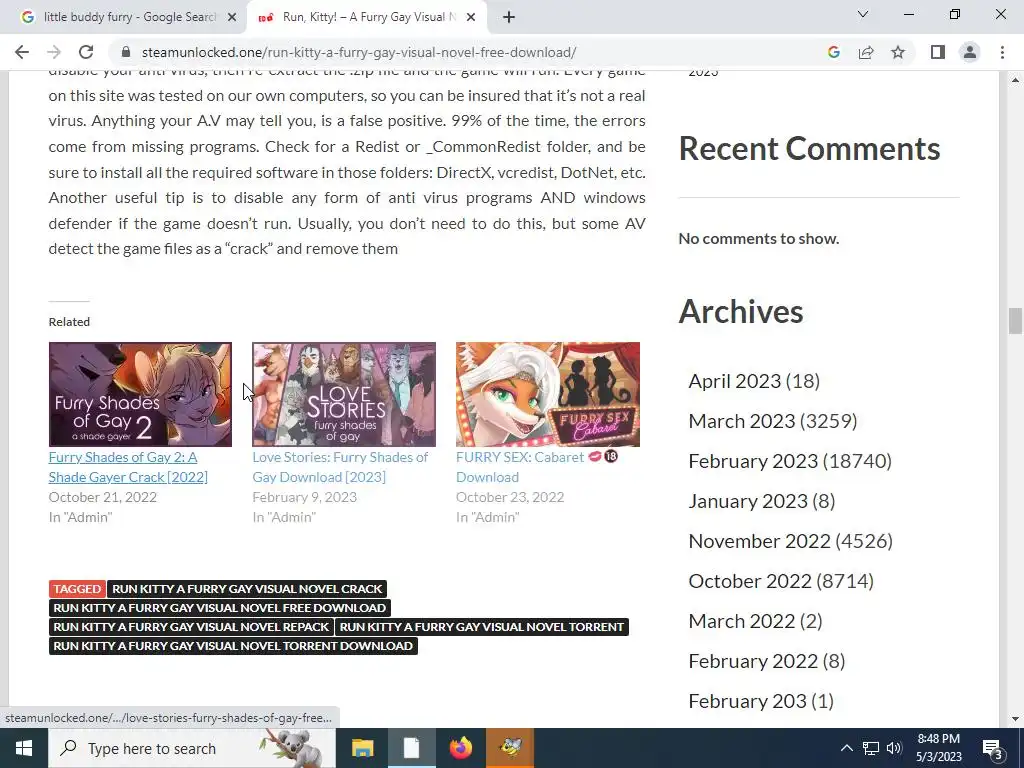Open the Love Stories thumbnail image

coord(344,394)
